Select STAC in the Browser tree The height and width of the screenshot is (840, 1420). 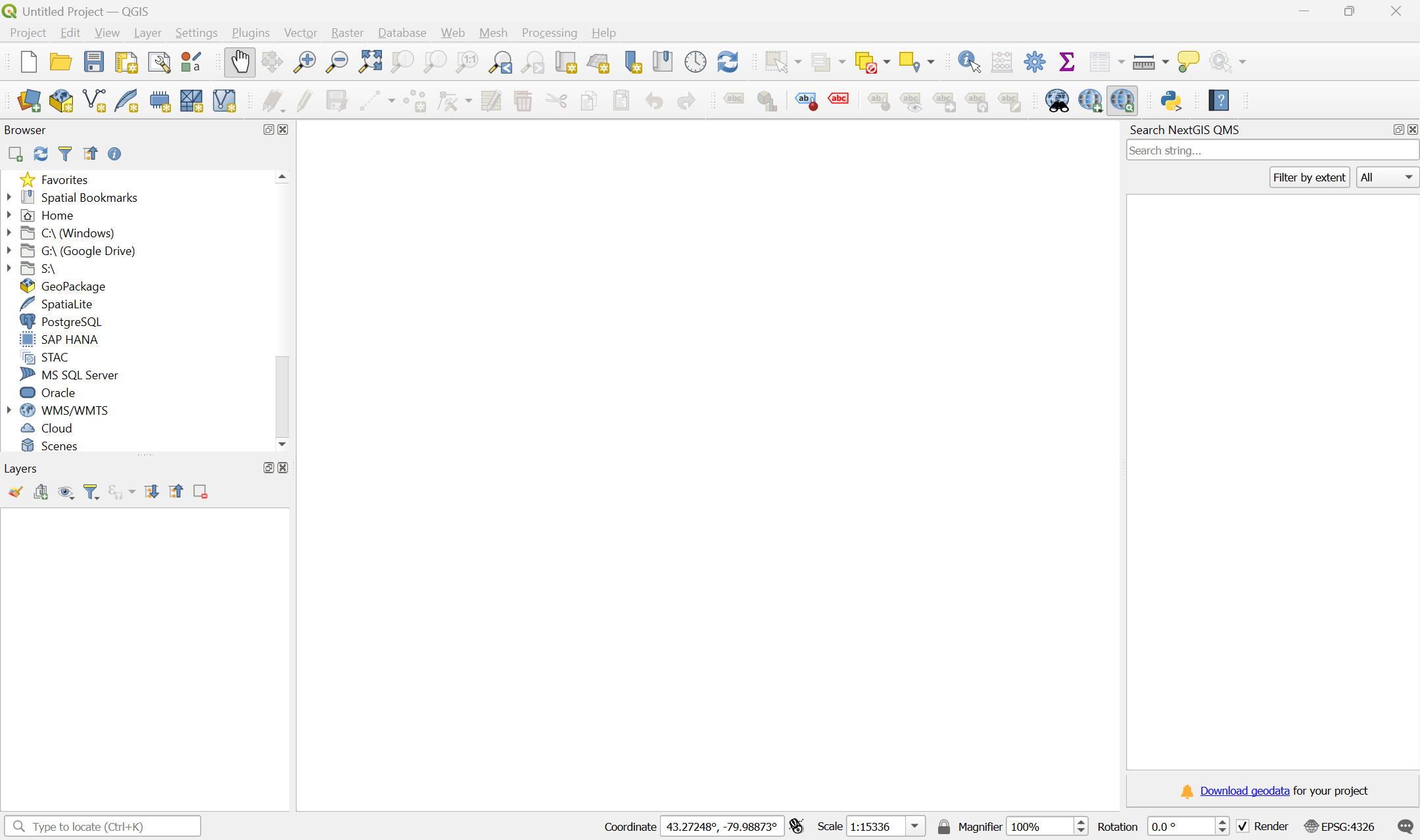[54, 357]
